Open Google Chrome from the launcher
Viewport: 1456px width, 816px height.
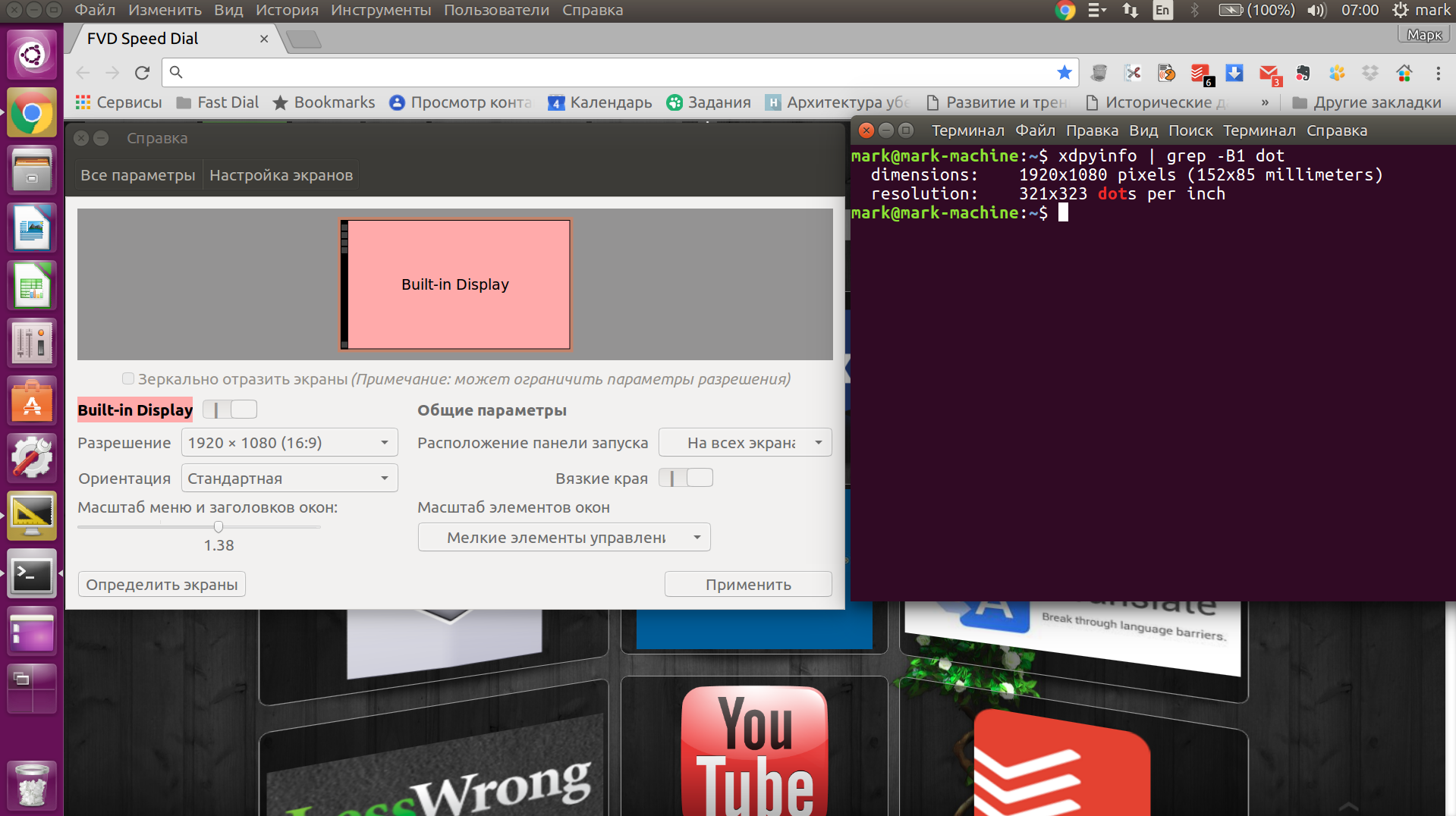(x=32, y=113)
